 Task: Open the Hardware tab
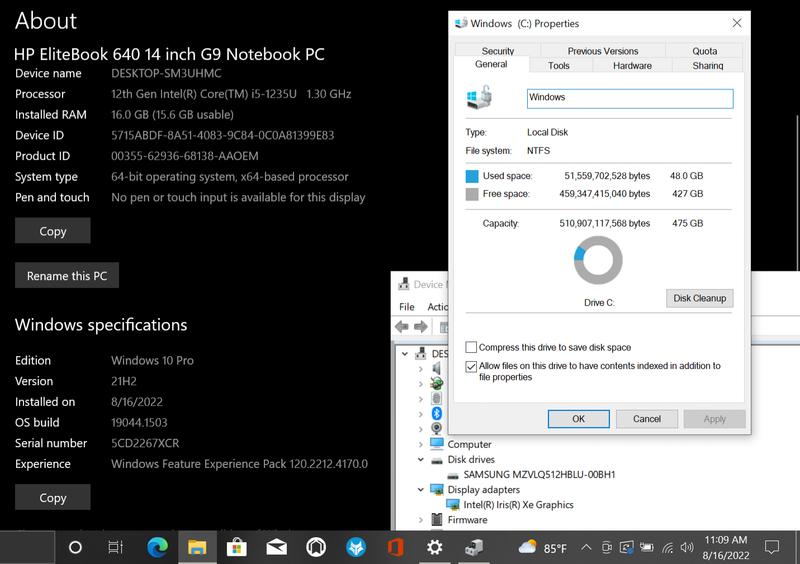click(x=632, y=65)
